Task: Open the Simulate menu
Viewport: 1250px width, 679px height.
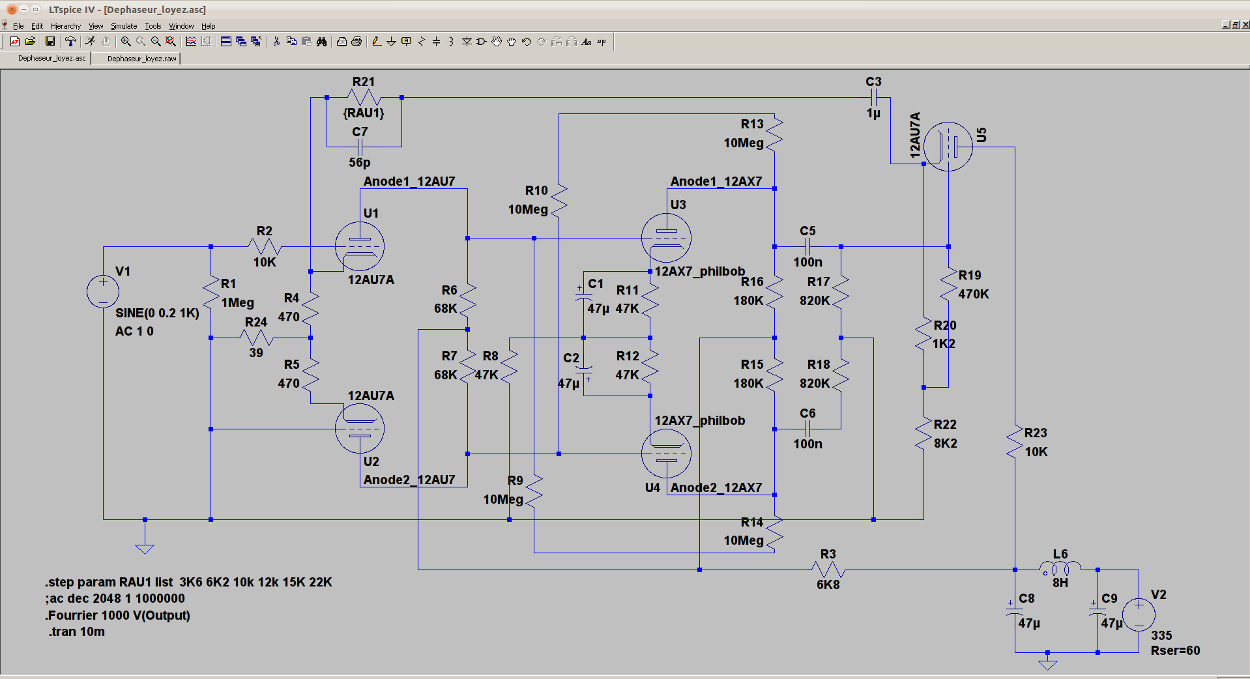Action: click(x=124, y=25)
